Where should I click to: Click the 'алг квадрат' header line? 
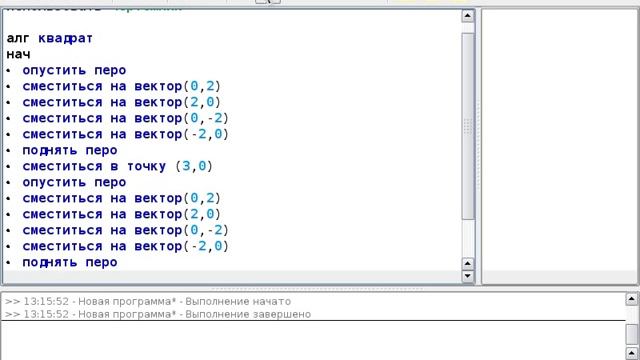pyautogui.click(x=50, y=38)
